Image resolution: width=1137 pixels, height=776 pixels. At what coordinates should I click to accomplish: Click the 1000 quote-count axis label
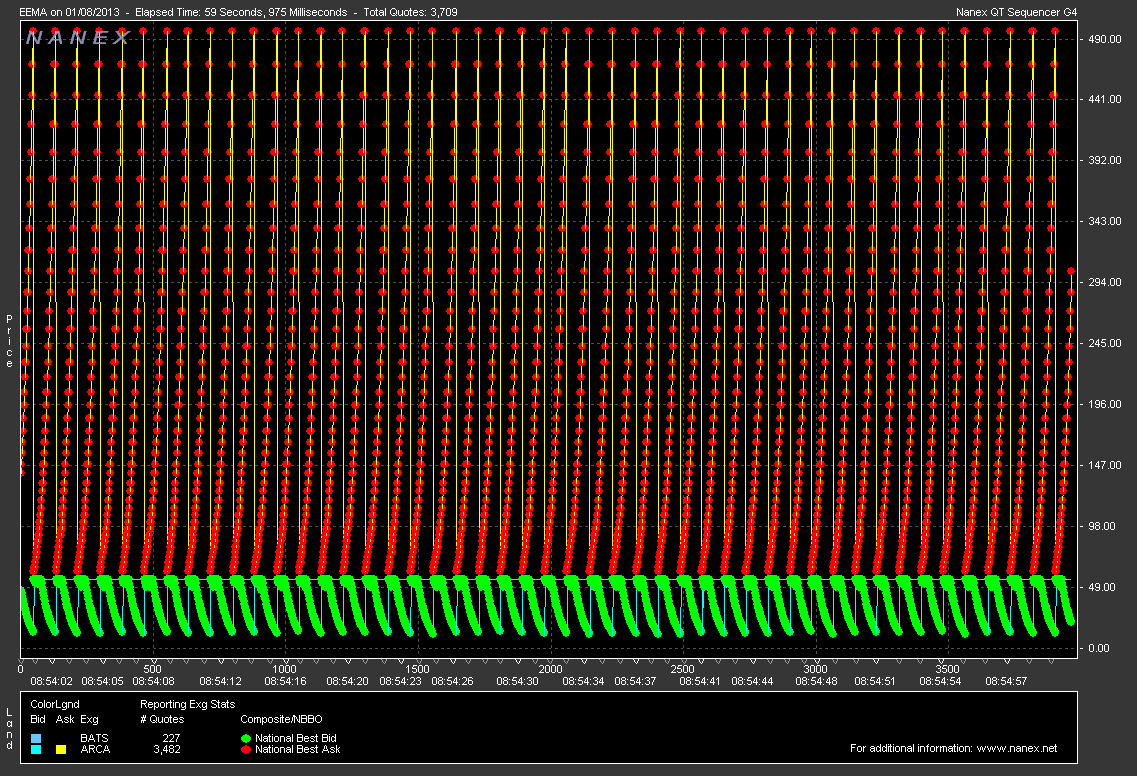point(285,669)
